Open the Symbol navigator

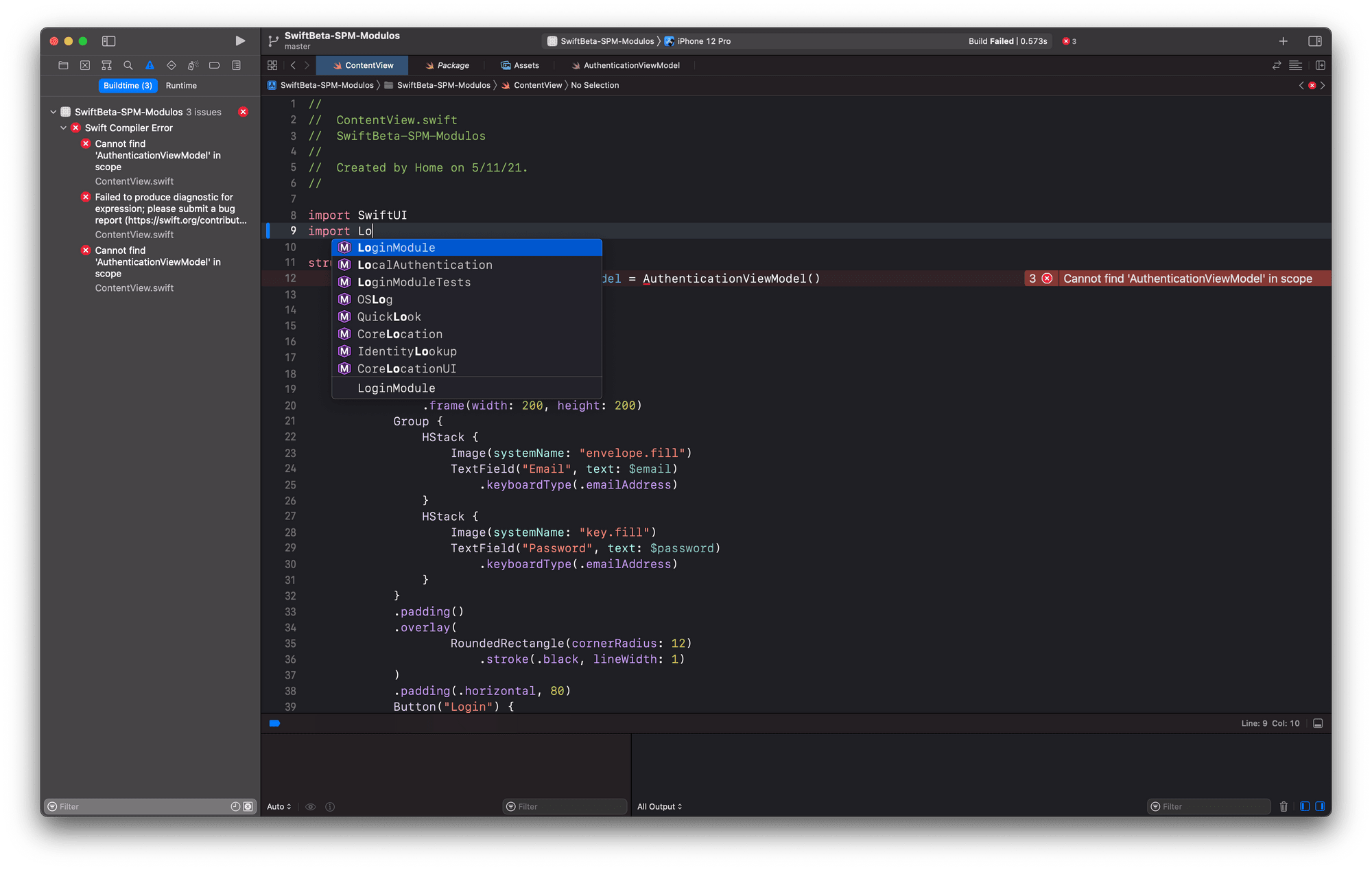coord(106,65)
